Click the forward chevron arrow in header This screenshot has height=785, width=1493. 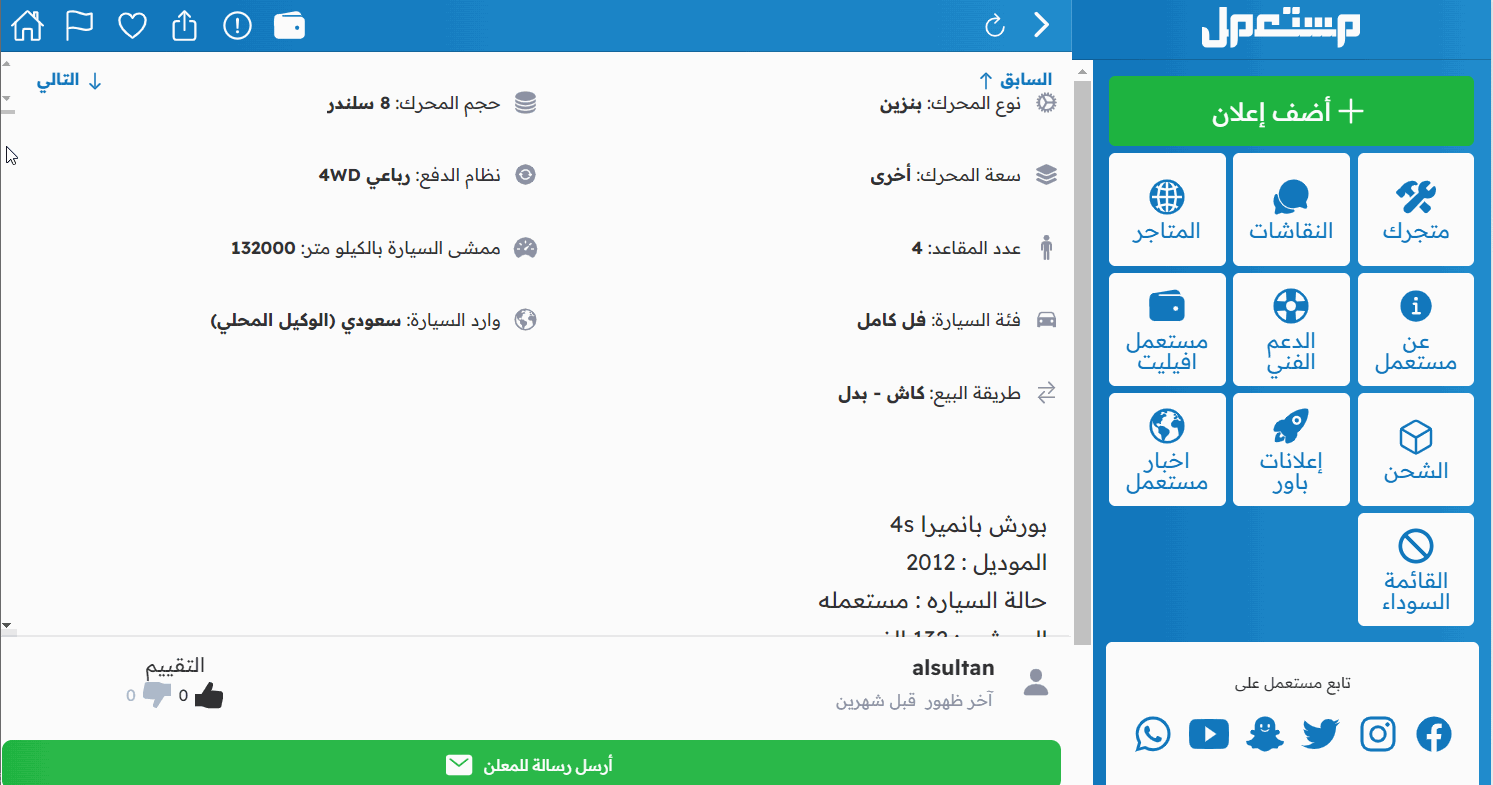pyautogui.click(x=1042, y=25)
